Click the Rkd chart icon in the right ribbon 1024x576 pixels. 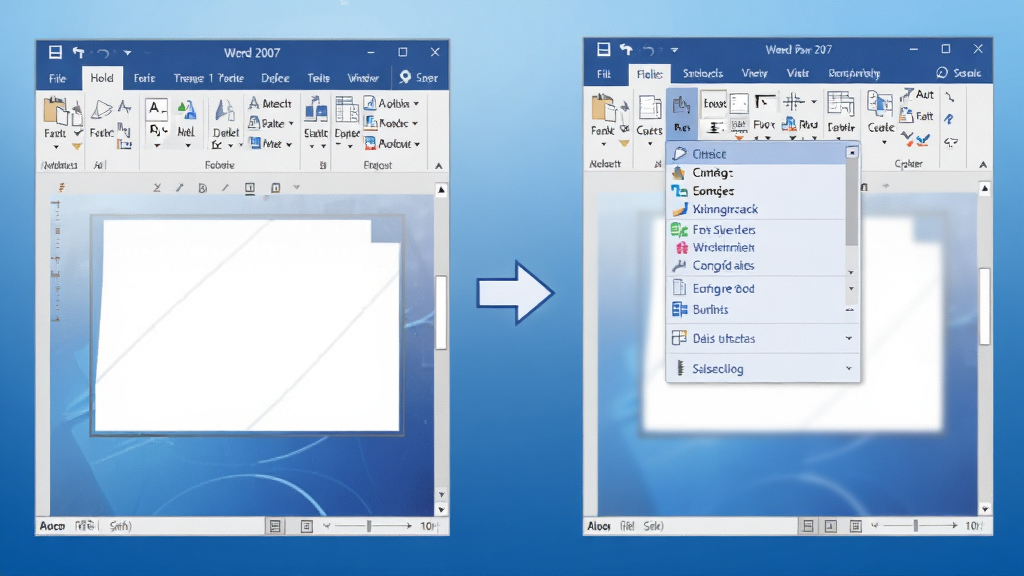tap(789, 124)
